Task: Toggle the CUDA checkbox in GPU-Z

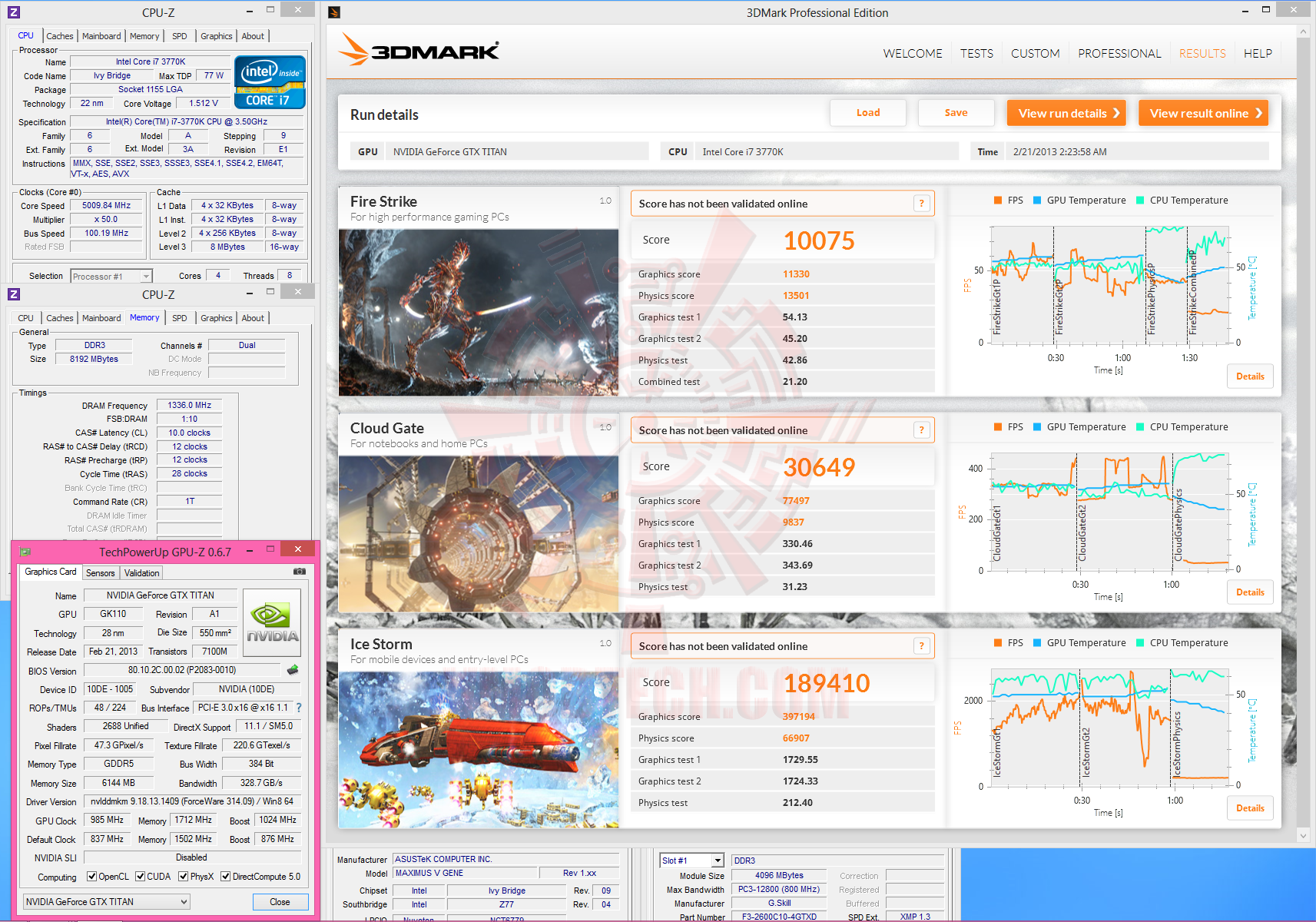Action: tap(140, 876)
